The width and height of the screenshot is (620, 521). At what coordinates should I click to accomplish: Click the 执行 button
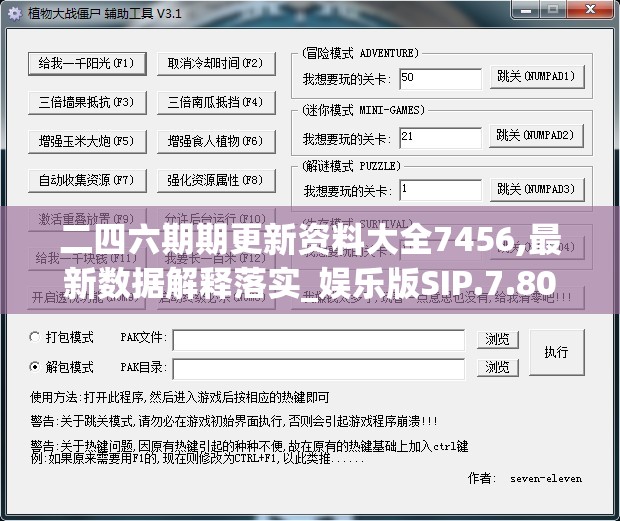click(x=556, y=352)
